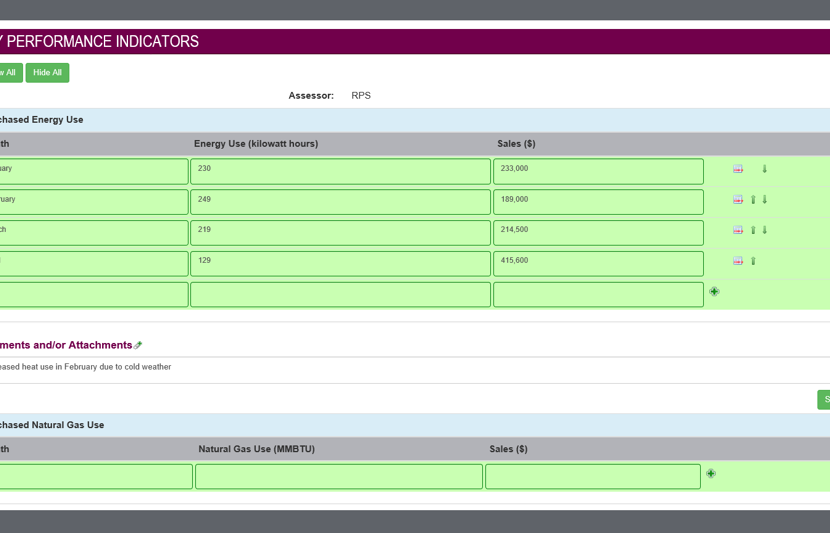The height and width of the screenshot is (533, 830).
Task: Move the February row up
Action: point(753,200)
